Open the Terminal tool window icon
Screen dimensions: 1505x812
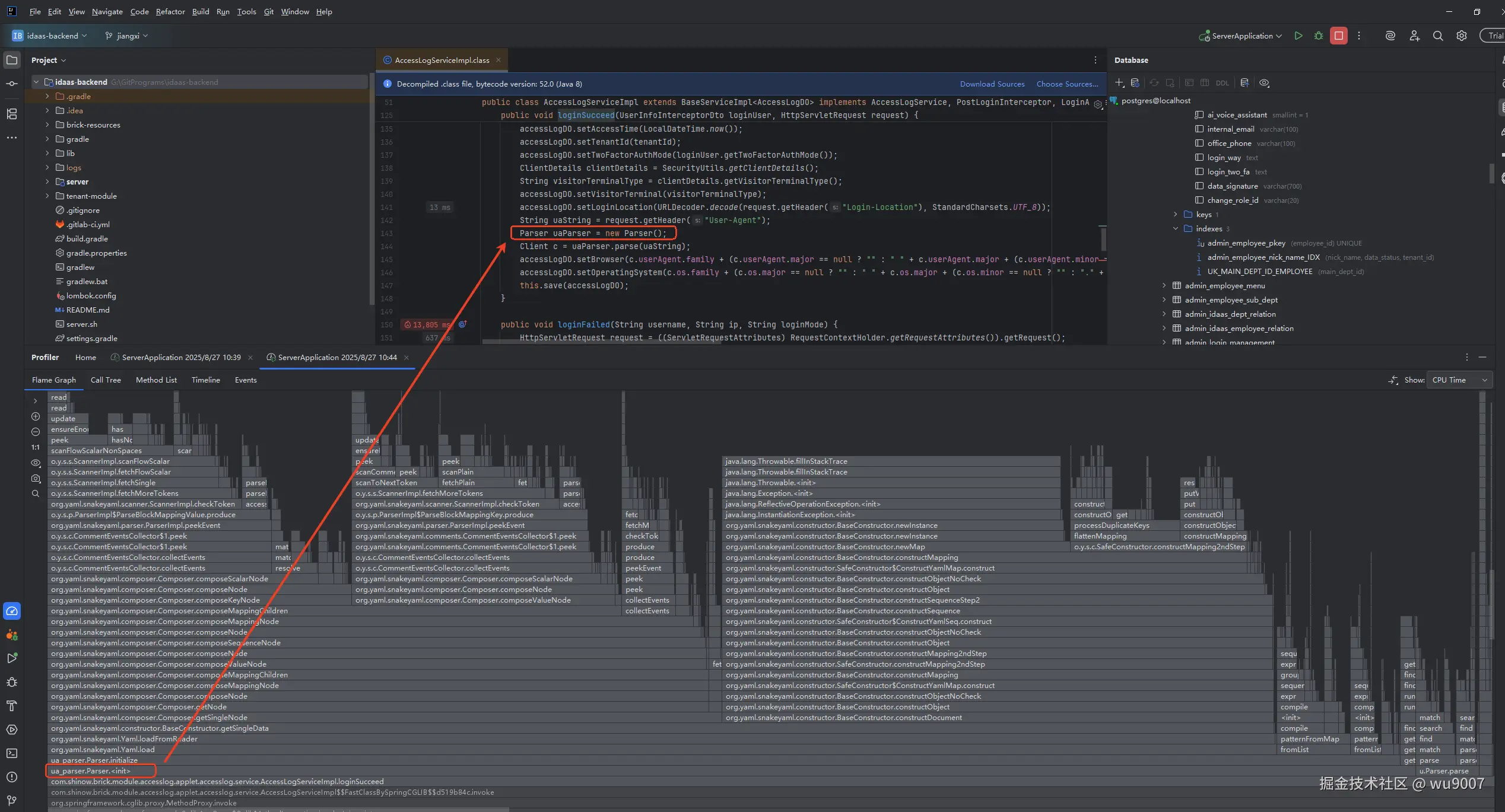click(x=12, y=753)
